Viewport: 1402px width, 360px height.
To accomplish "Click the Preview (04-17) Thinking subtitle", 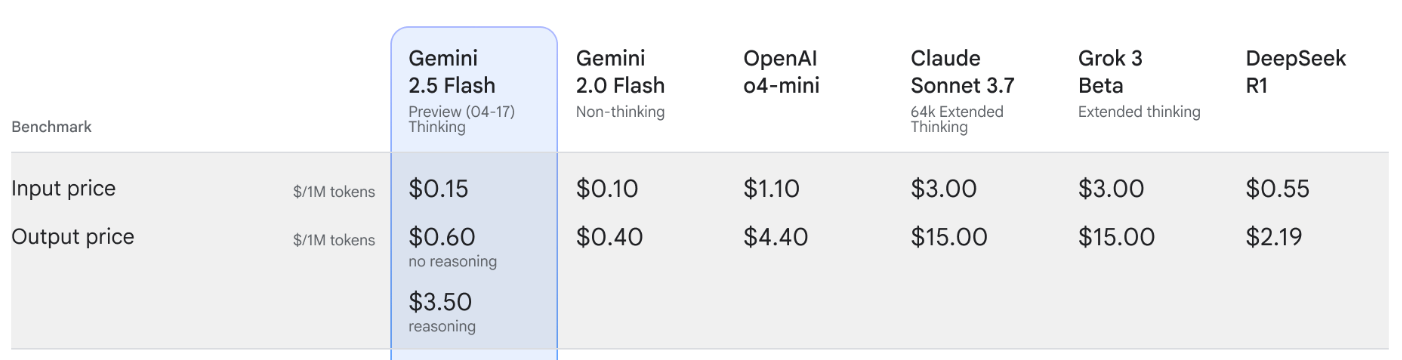I will pos(462,119).
